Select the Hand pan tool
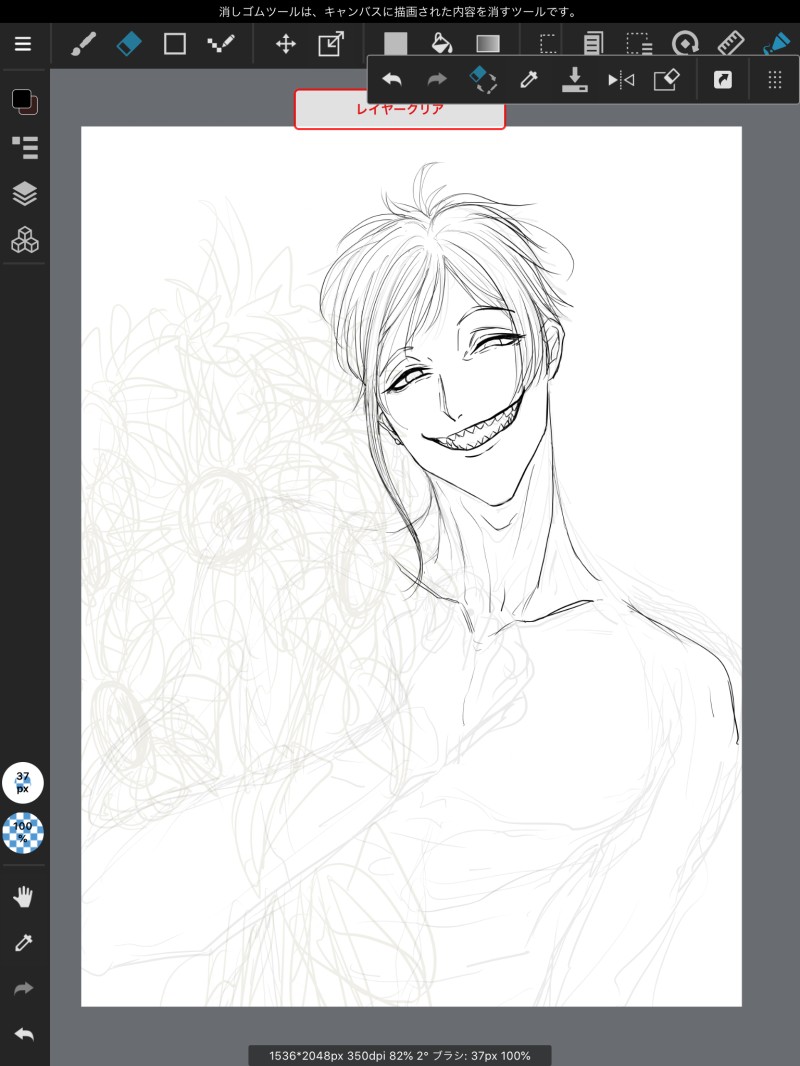The width and height of the screenshot is (800, 1066). point(23,897)
